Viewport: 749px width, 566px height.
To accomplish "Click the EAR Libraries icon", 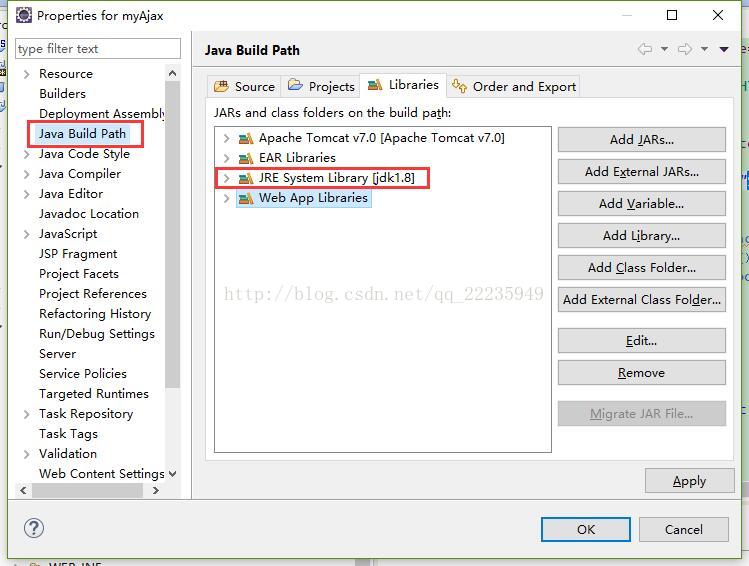I will [x=246, y=158].
